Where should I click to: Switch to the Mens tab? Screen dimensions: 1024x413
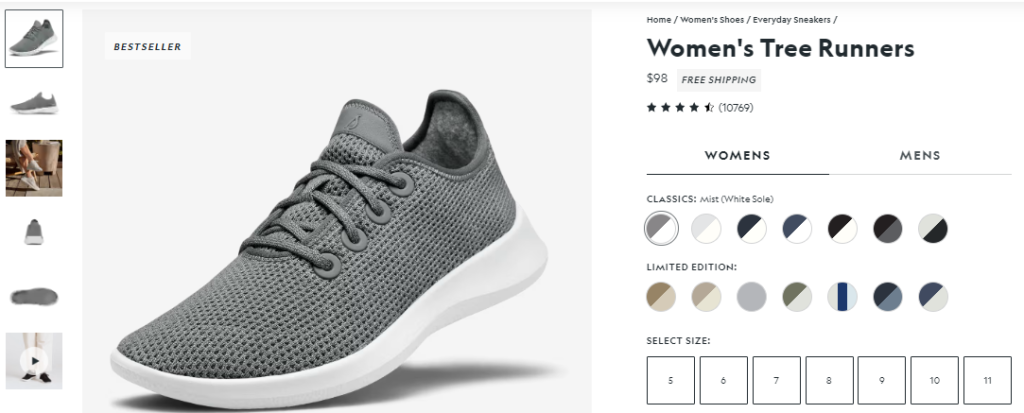point(920,156)
